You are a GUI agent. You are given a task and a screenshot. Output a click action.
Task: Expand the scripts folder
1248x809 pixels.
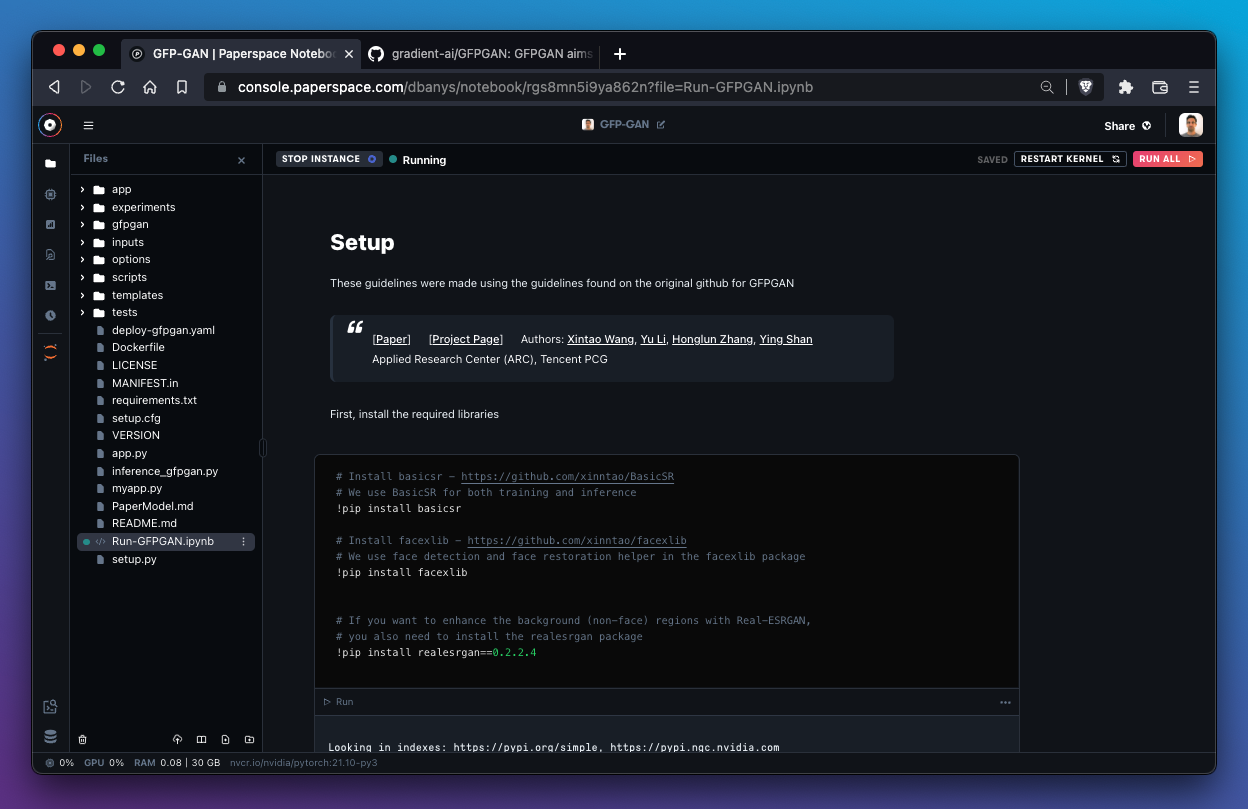[82, 277]
